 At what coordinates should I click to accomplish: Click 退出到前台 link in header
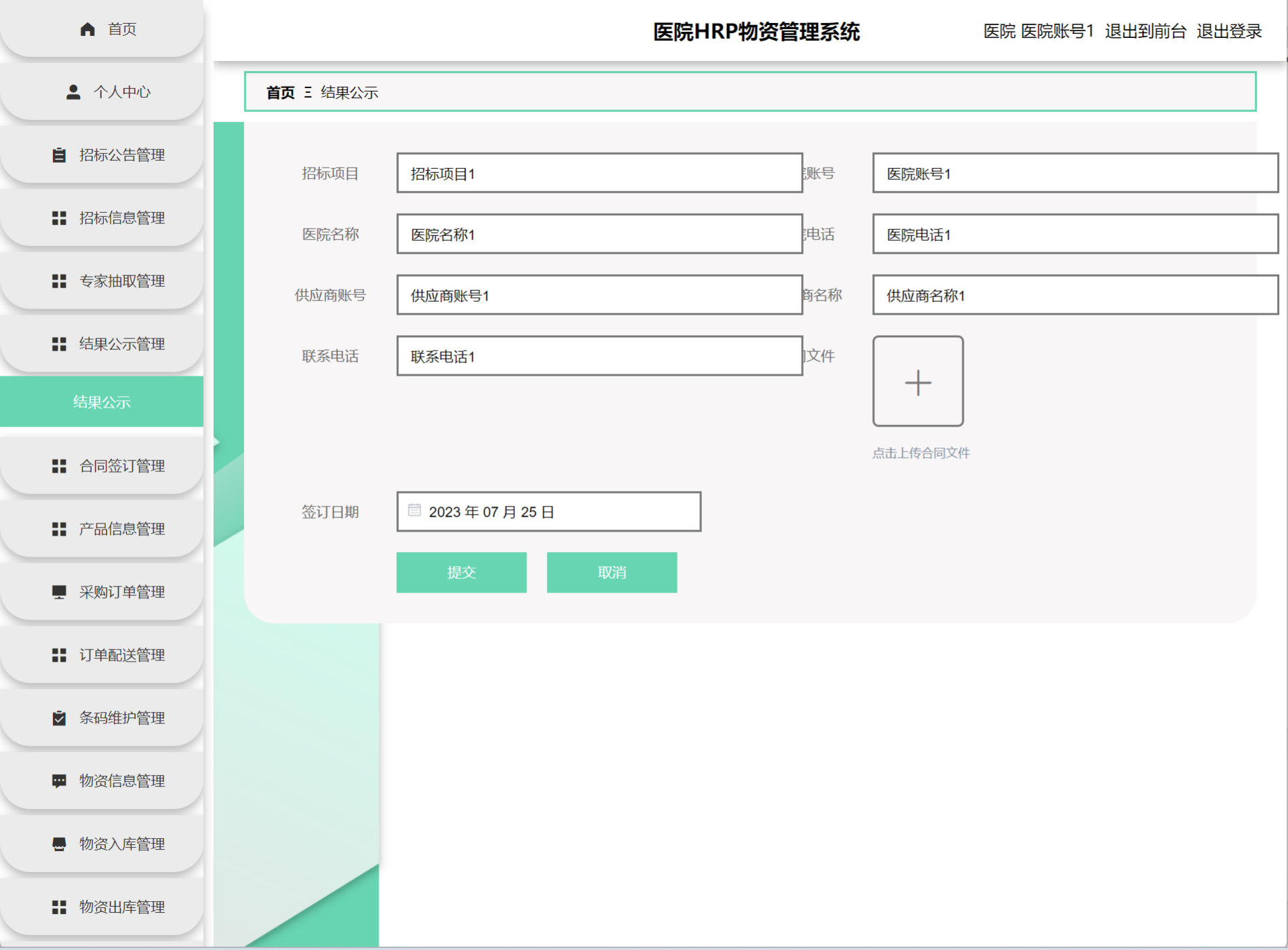(1146, 31)
